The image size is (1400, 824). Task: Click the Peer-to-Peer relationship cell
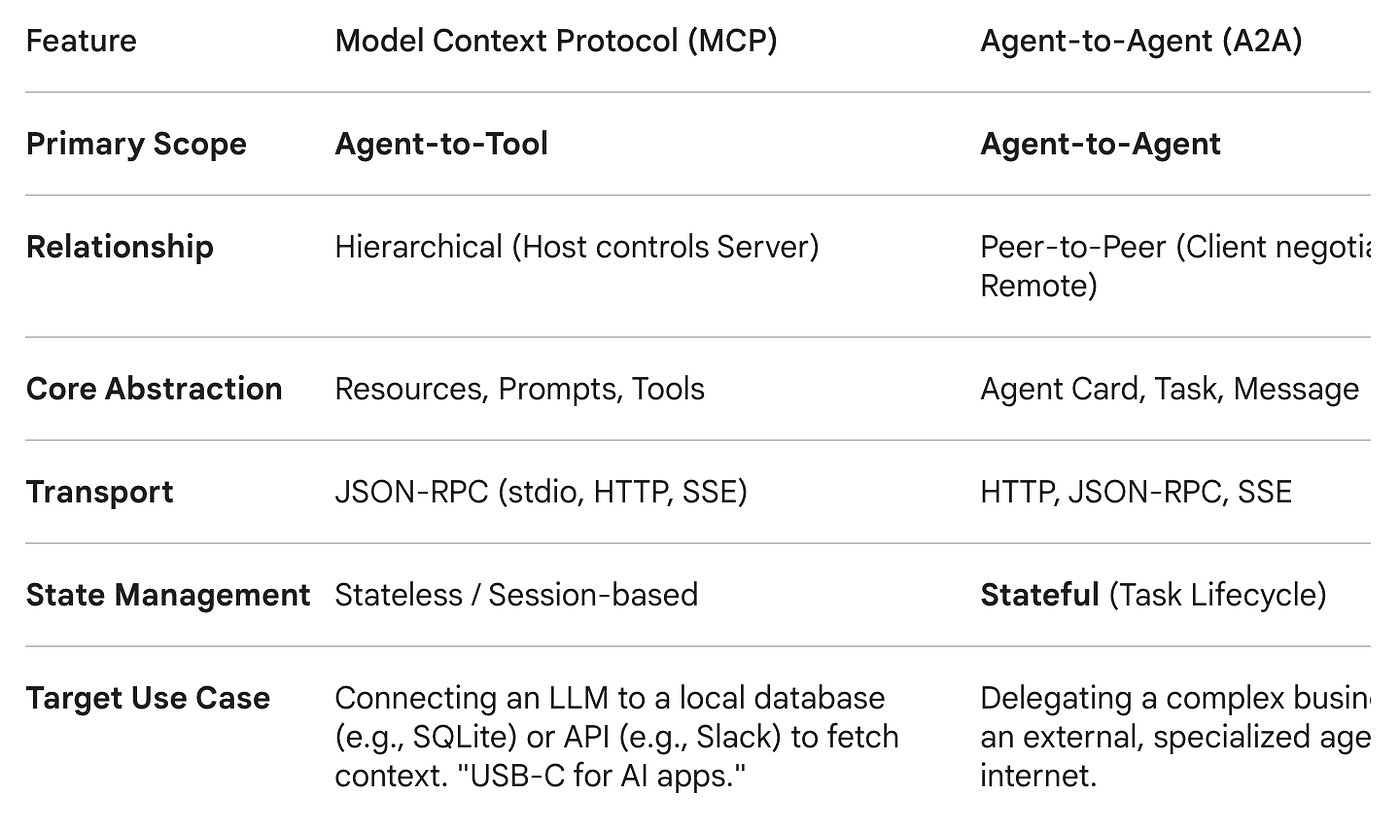click(1175, 266)
